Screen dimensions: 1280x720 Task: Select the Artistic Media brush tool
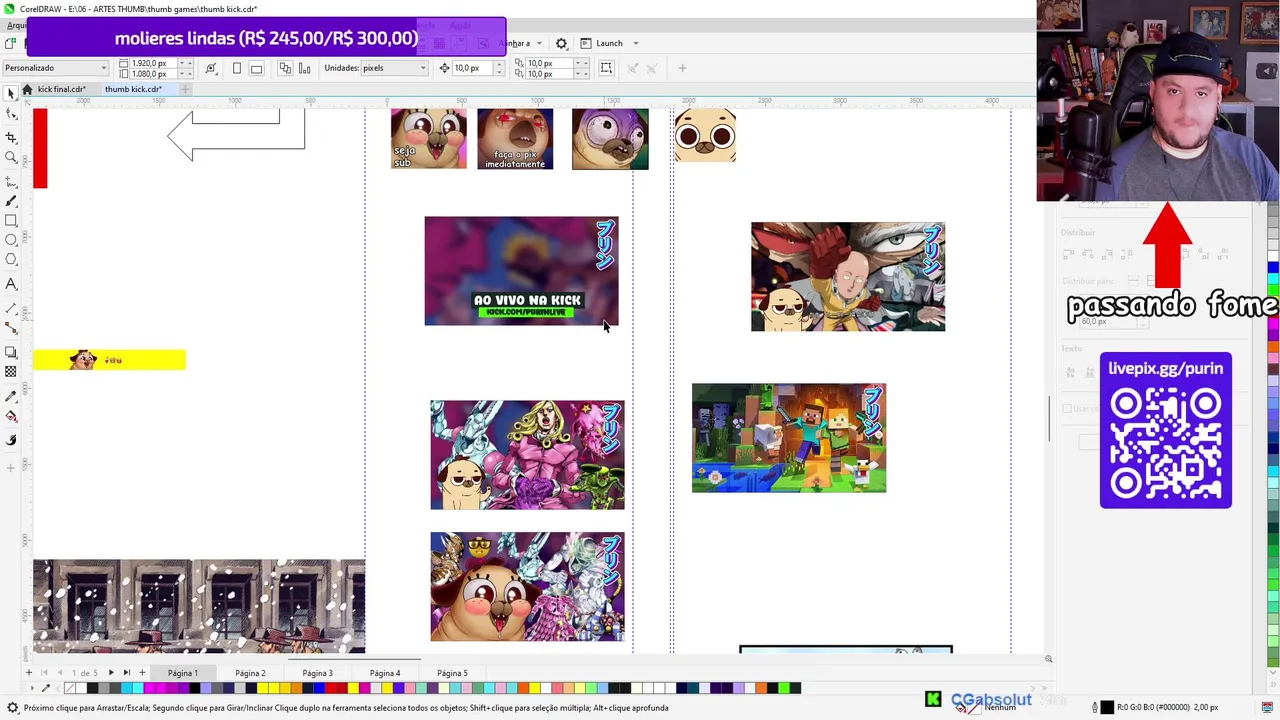tap(11, 201)
